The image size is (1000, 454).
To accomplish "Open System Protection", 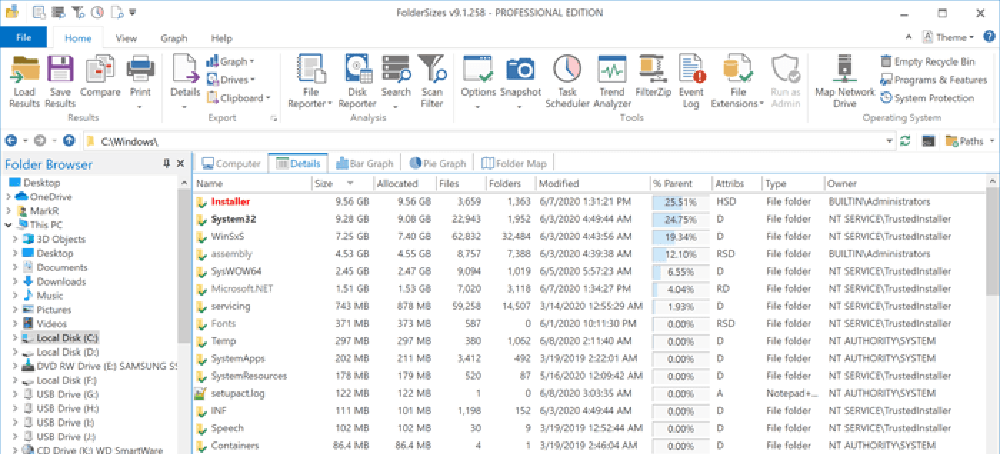I will pos(927,98).
